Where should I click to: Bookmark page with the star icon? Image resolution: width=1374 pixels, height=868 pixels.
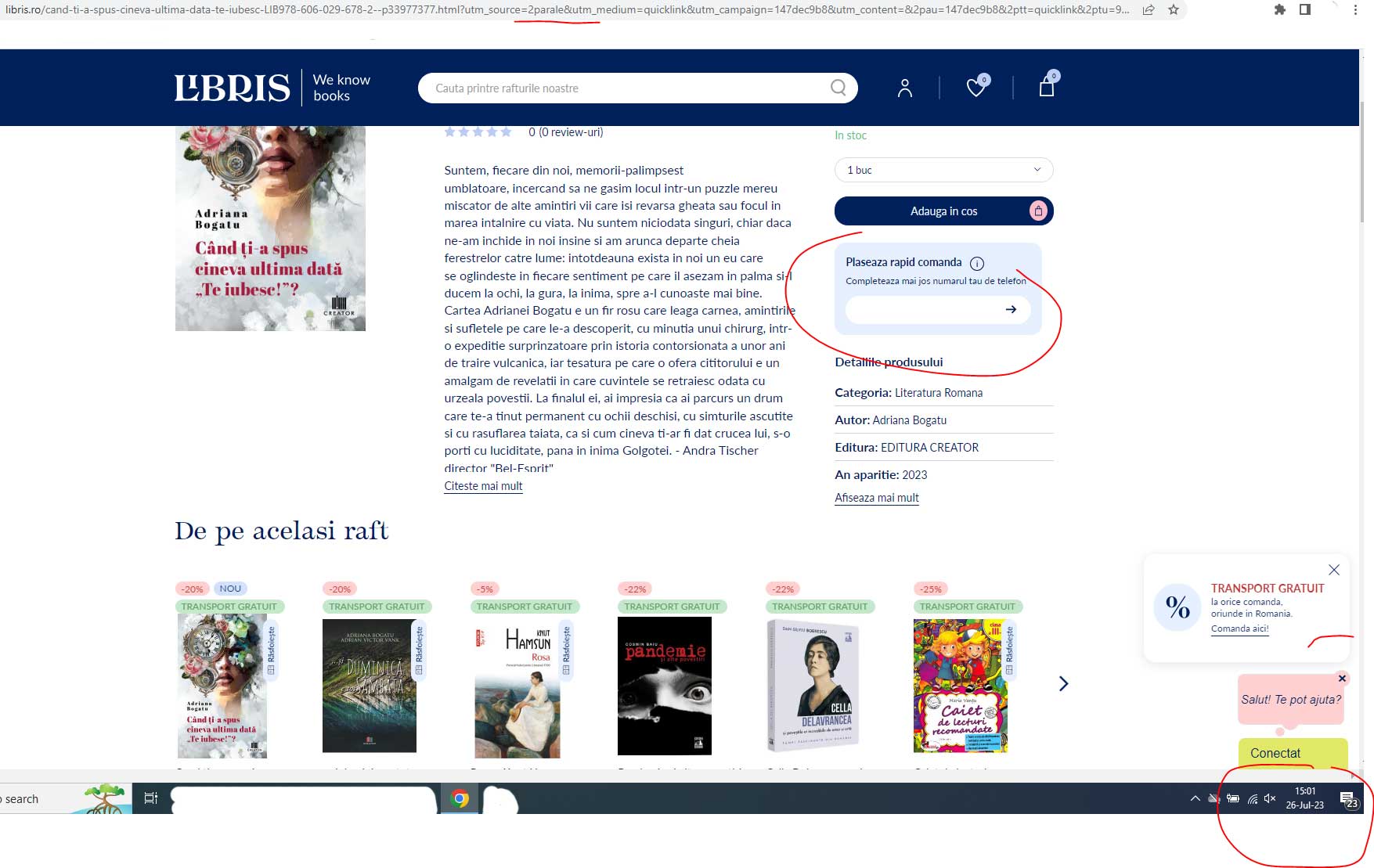tap(1173, 10)
